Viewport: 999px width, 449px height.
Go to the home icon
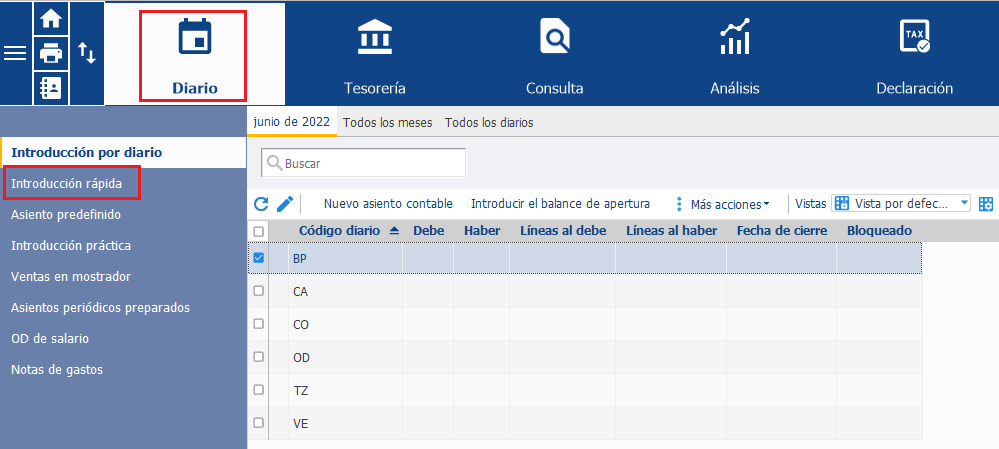coord(51,18)
